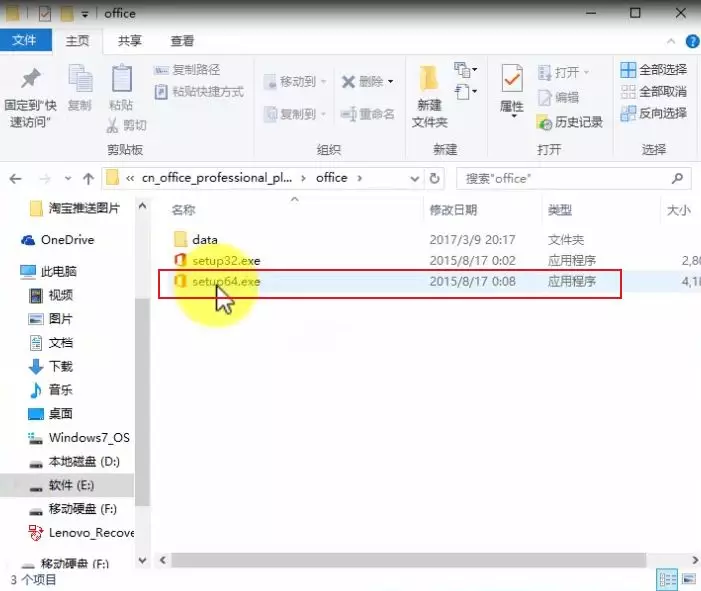This screenshot has height=591, width=701.
Task: Click the Rename button
Action: pyautogui.click(x=367, y=114)
